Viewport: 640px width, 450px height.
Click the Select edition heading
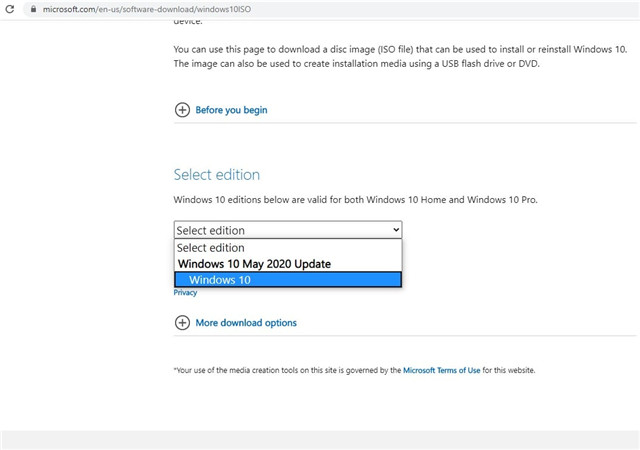[x=217, y=175]
